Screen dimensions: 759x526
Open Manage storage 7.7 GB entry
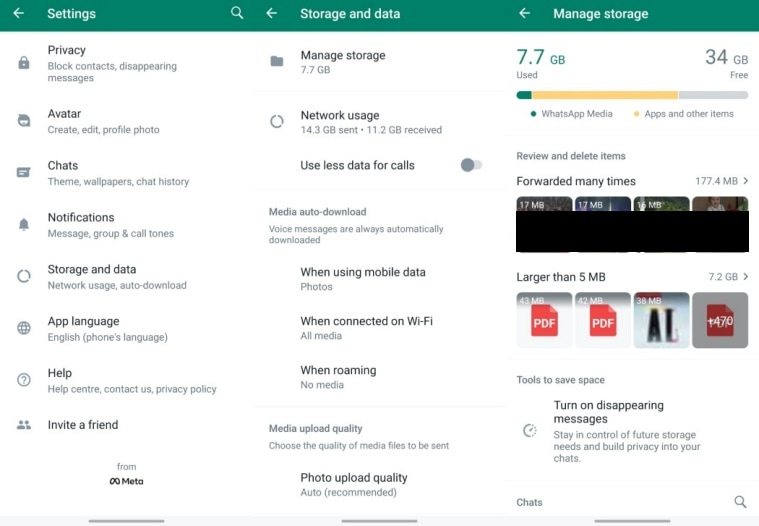click(x=380, y=61)
